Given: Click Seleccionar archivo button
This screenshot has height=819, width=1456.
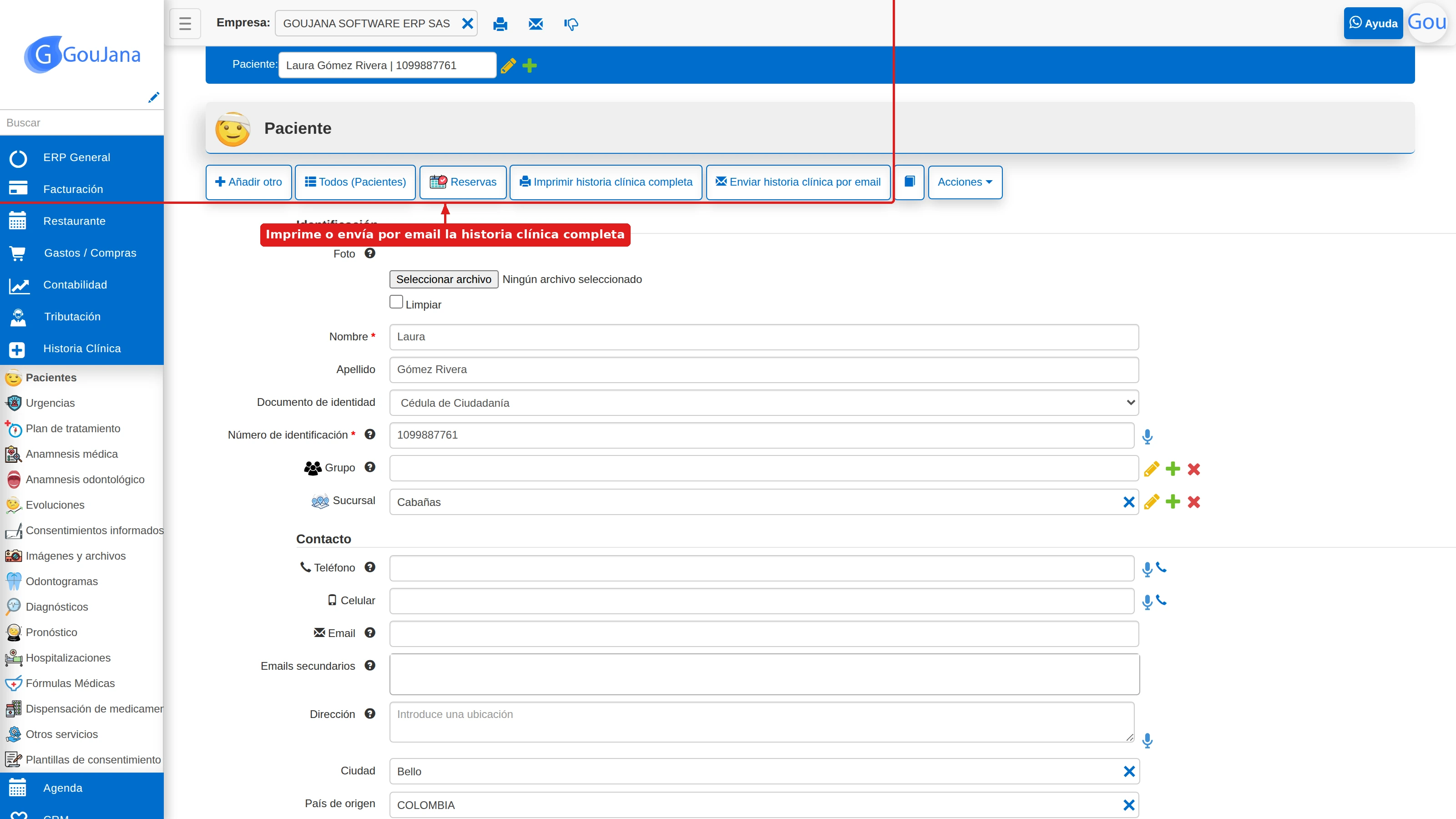Looking at the screenshot, I should pyautogui.click(x=444, y=279).
